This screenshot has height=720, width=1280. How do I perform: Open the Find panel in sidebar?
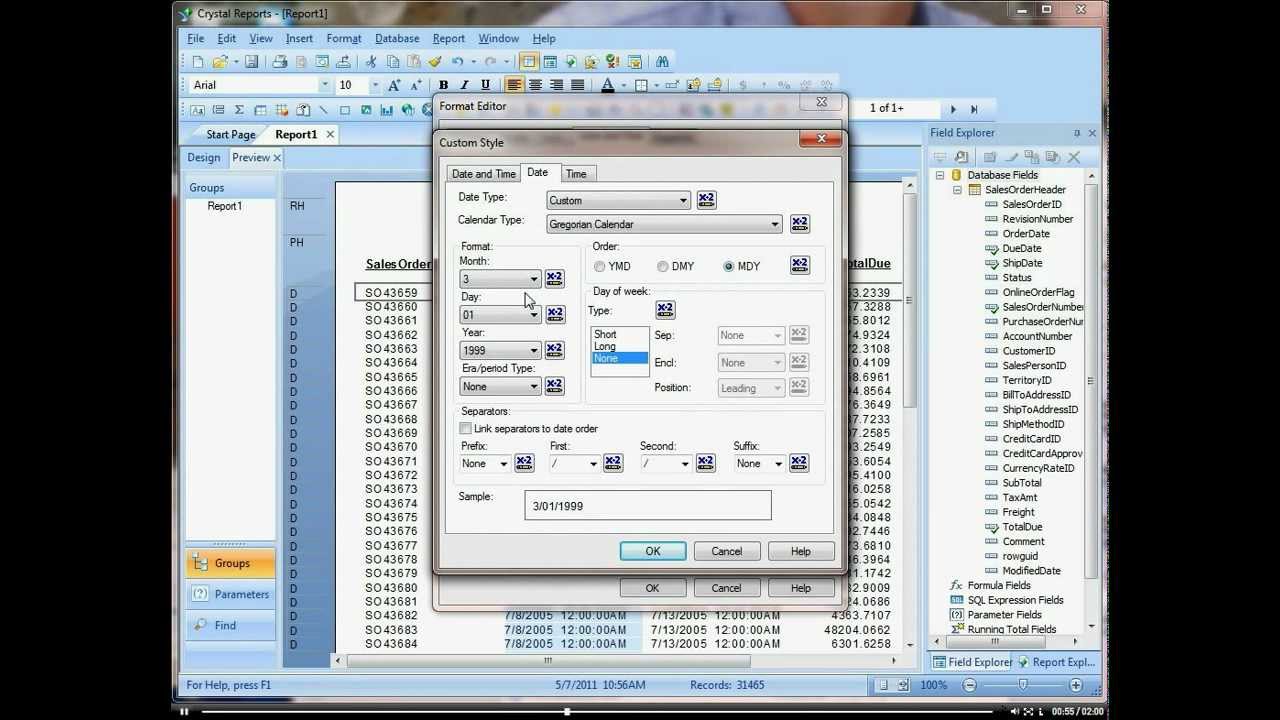point(231,625)
